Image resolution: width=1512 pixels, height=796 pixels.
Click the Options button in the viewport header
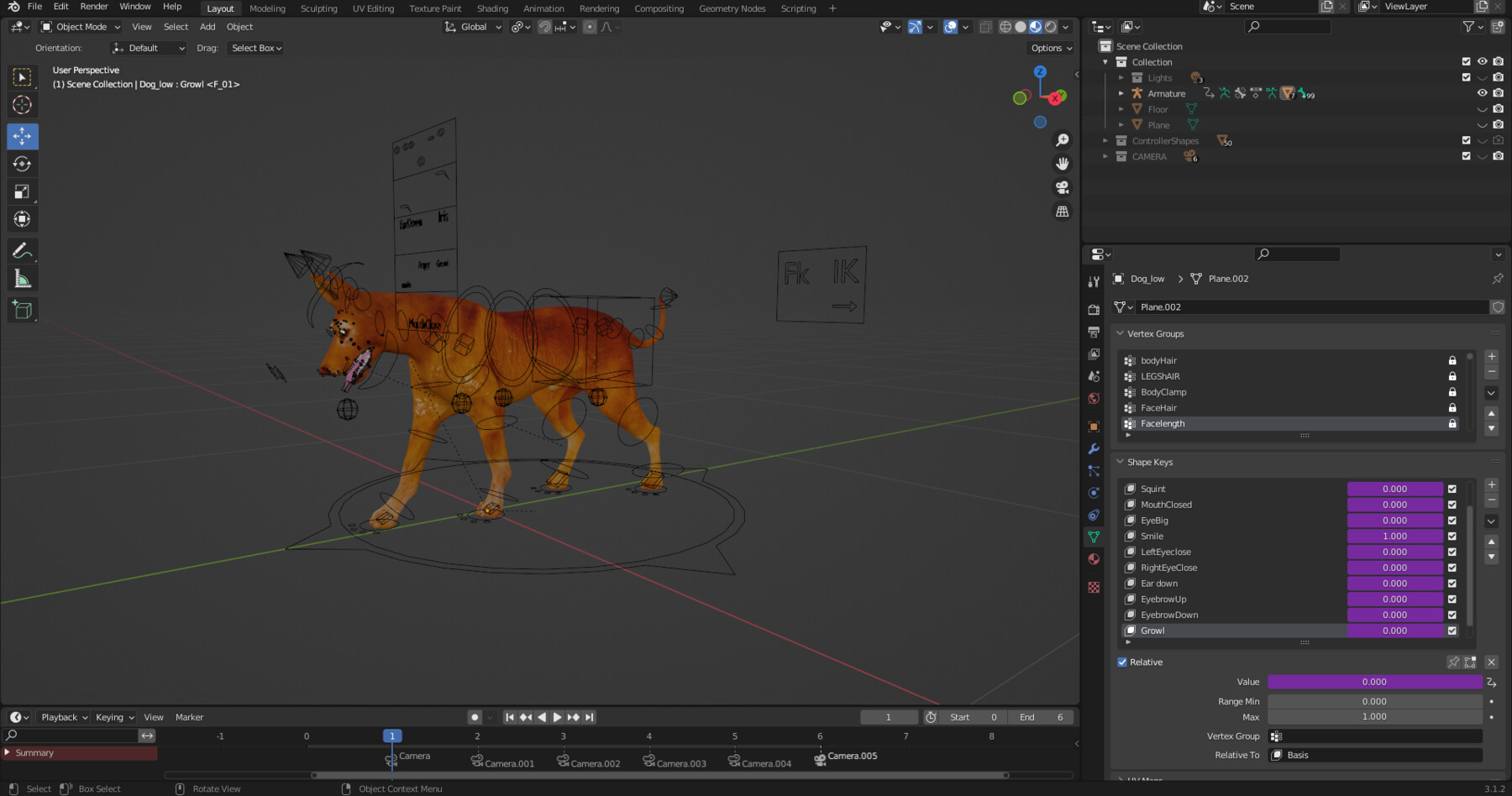coord(1049,48)
